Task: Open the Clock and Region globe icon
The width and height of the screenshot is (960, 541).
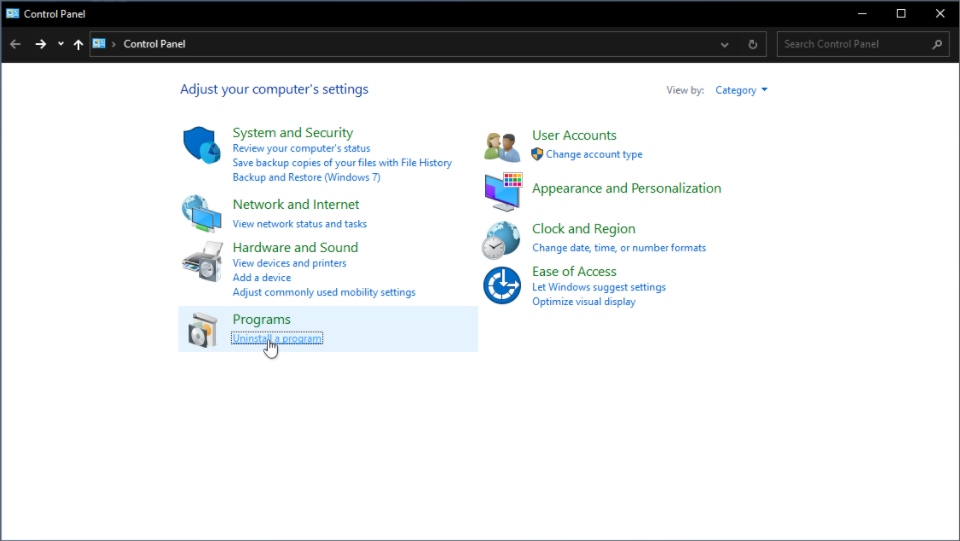Action: coord(501,241)
